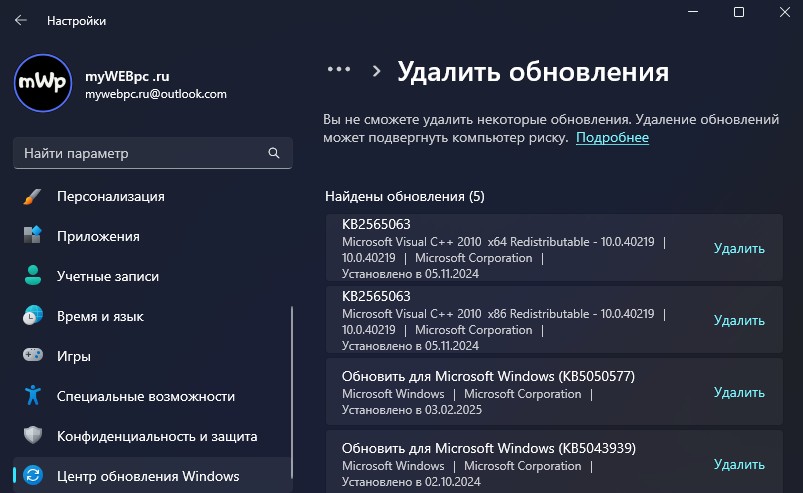803x493 pixels.
Task: Expand the breadcrumb three-dots menu
Action: pyautogui.click(x=339, y=69)
